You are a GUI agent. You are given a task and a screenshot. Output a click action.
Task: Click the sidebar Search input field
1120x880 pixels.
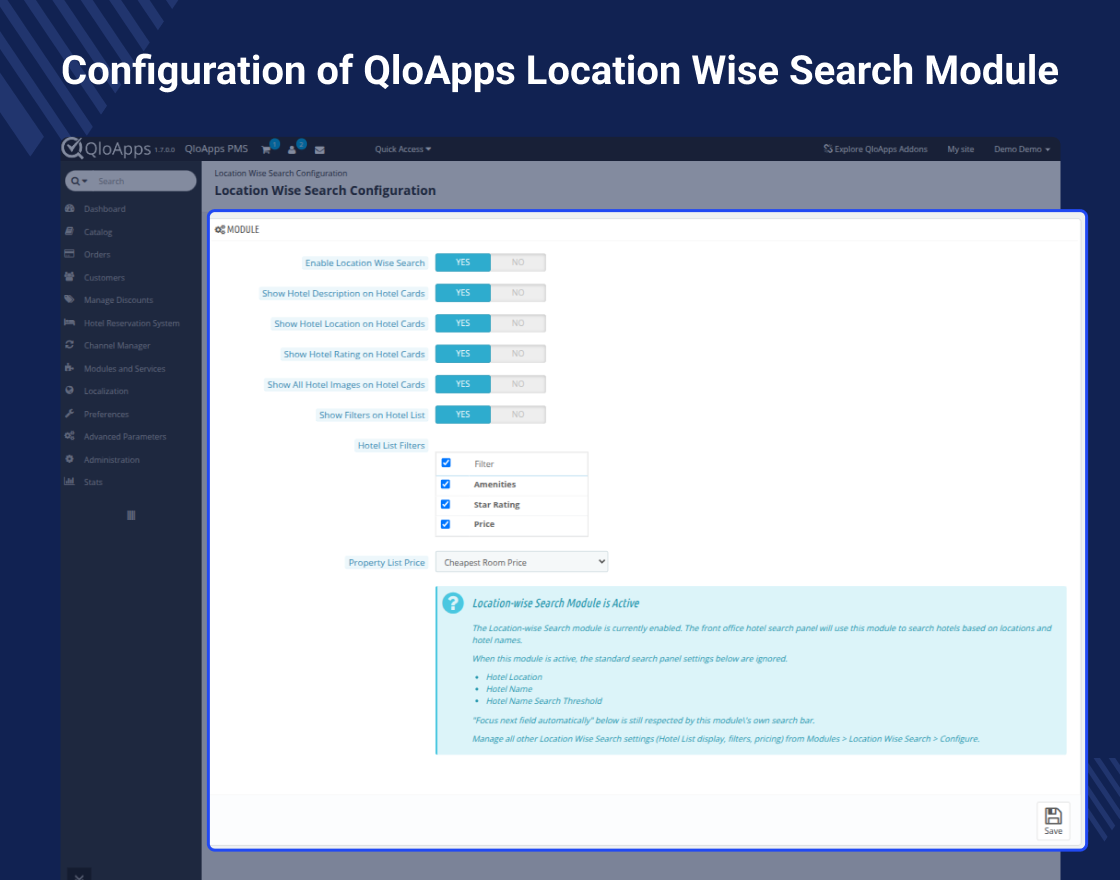[143, 181]
